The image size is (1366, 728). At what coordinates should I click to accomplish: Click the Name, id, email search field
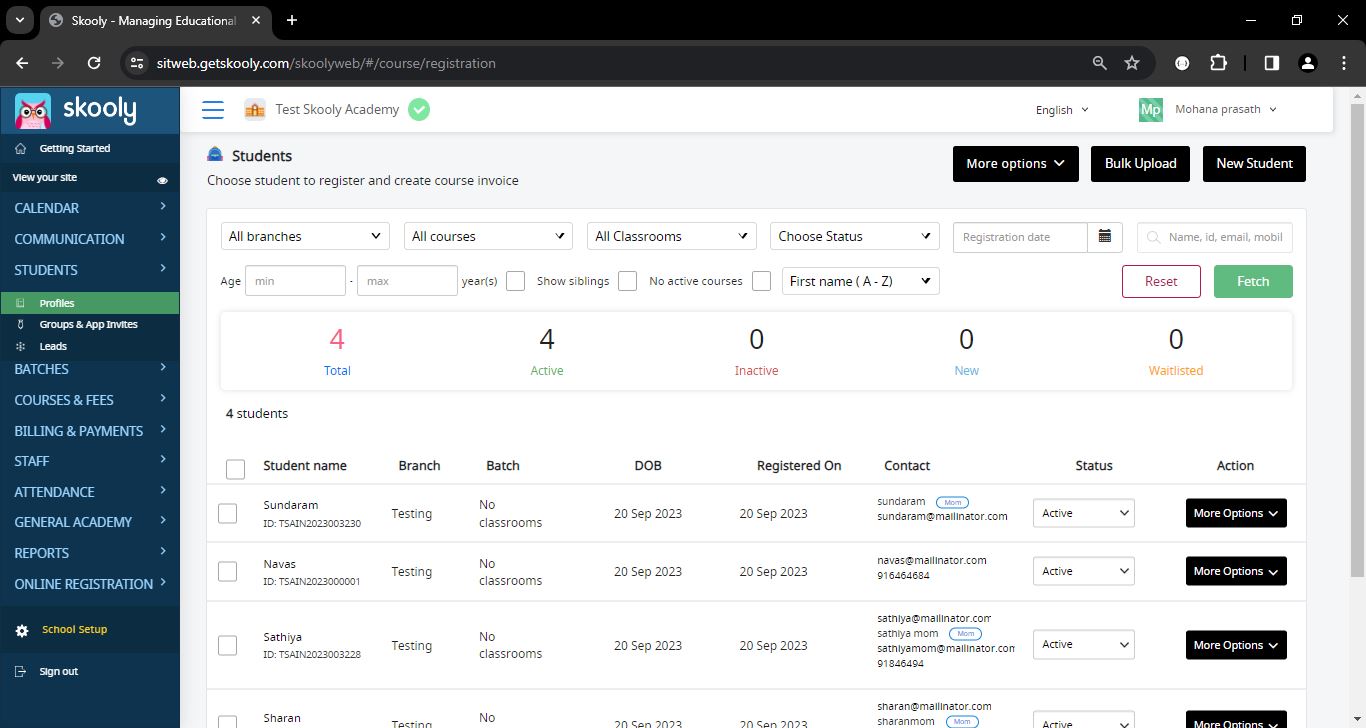point(1215,237)
